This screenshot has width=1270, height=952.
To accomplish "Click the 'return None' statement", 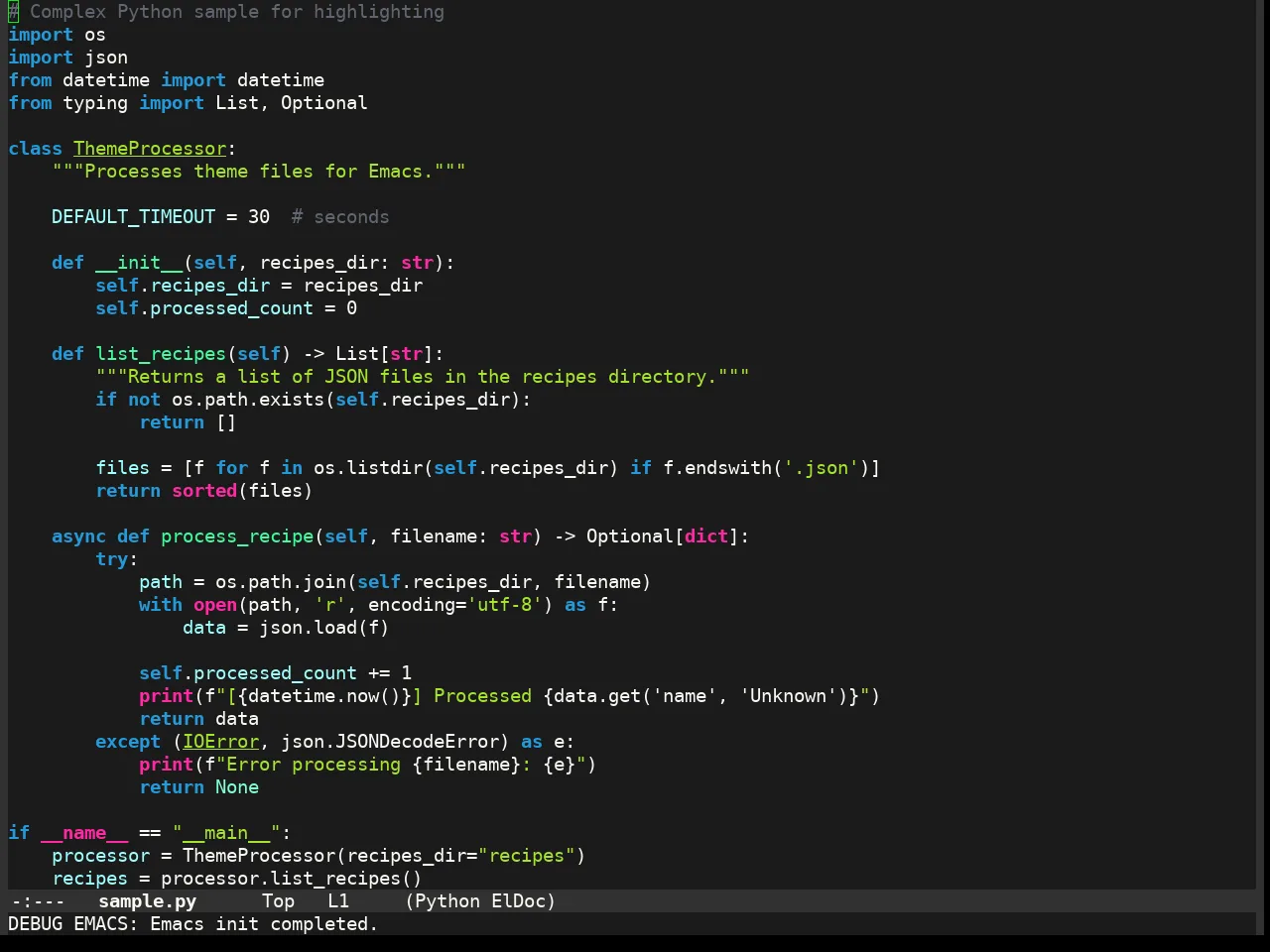I will (x=198, y=787).
